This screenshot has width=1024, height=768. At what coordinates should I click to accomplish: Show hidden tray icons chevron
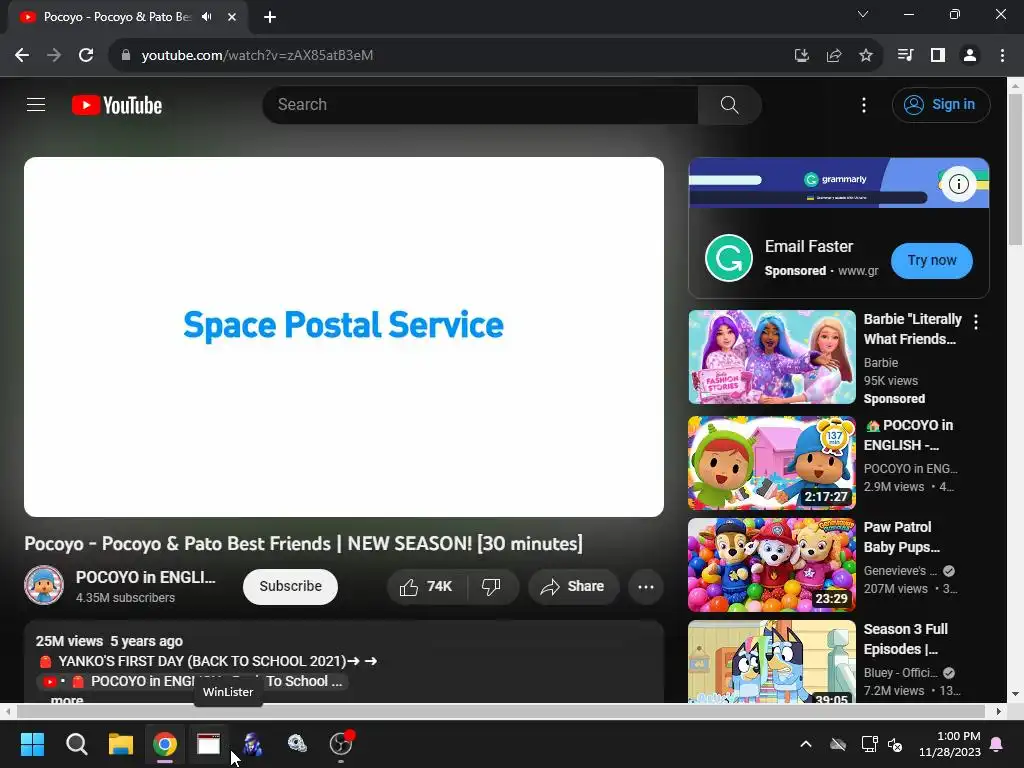point(806,744)
